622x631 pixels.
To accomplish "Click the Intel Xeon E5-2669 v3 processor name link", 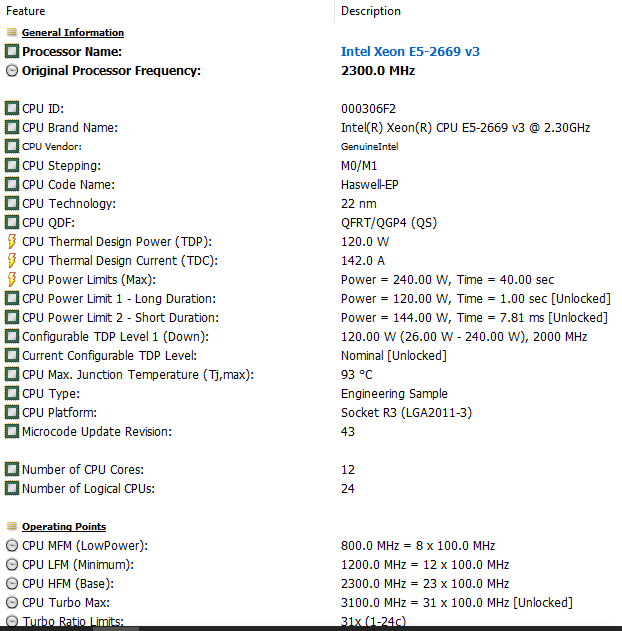I will click(x=410, y=52).
